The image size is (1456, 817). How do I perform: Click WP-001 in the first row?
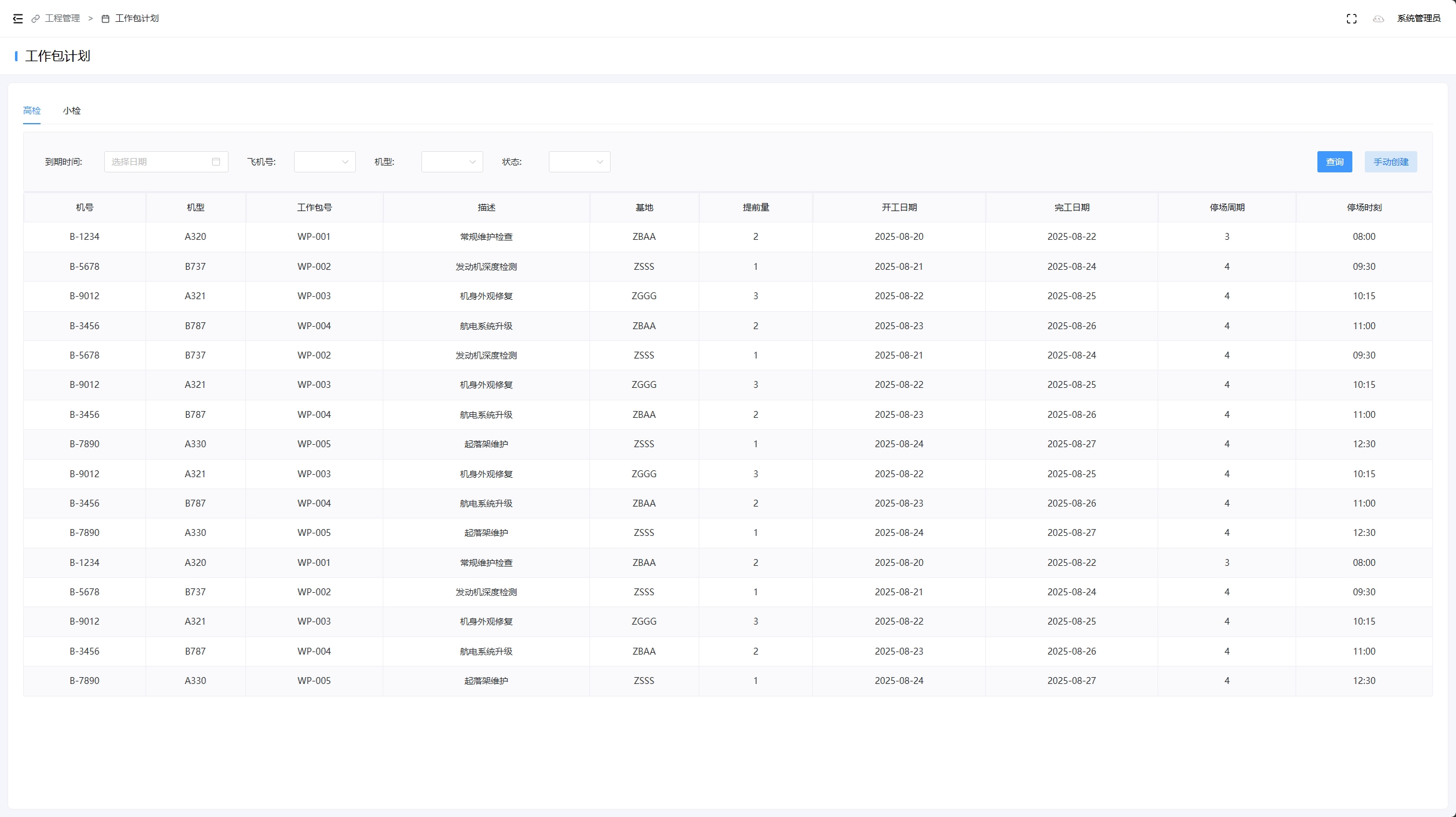(x=314, y=237)
